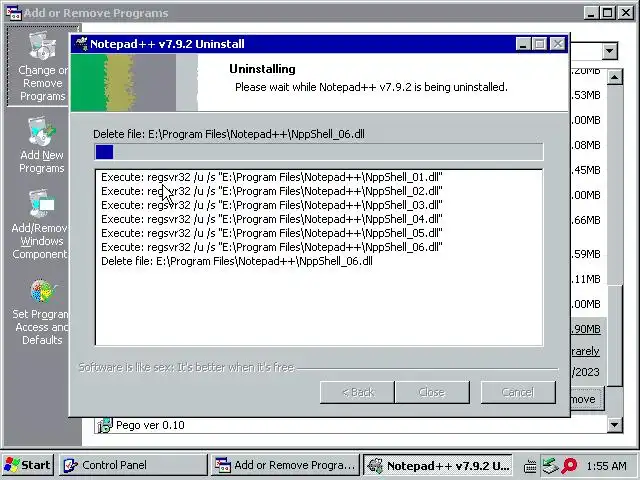Click the Back button in uninstaller
Viewport: 640px width, 480px height.
pyautogui.click(x=357, y=392)
